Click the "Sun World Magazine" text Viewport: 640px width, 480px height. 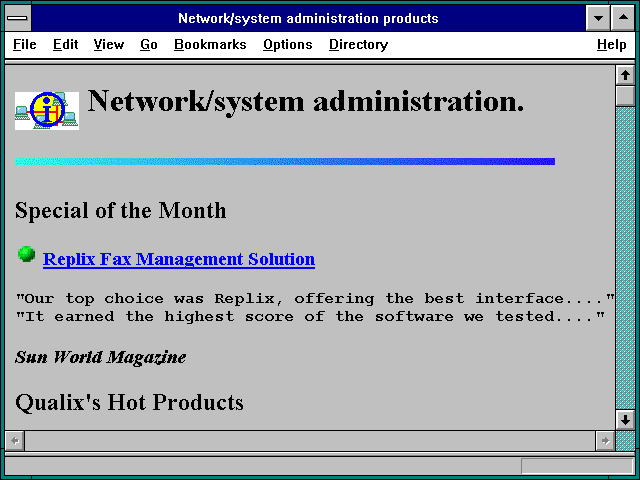100,357
